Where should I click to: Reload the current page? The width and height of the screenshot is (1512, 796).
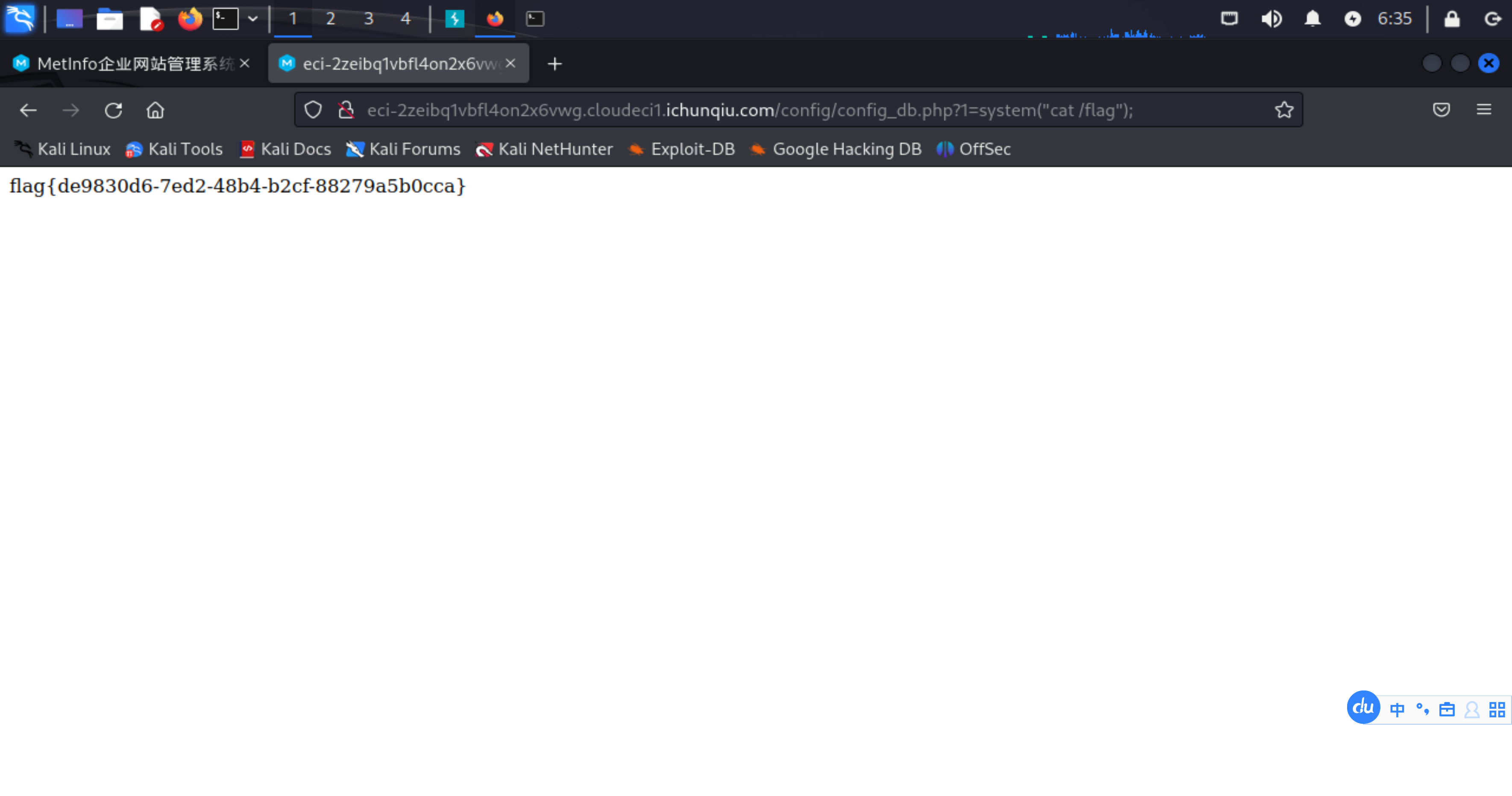tap(113, 110)
